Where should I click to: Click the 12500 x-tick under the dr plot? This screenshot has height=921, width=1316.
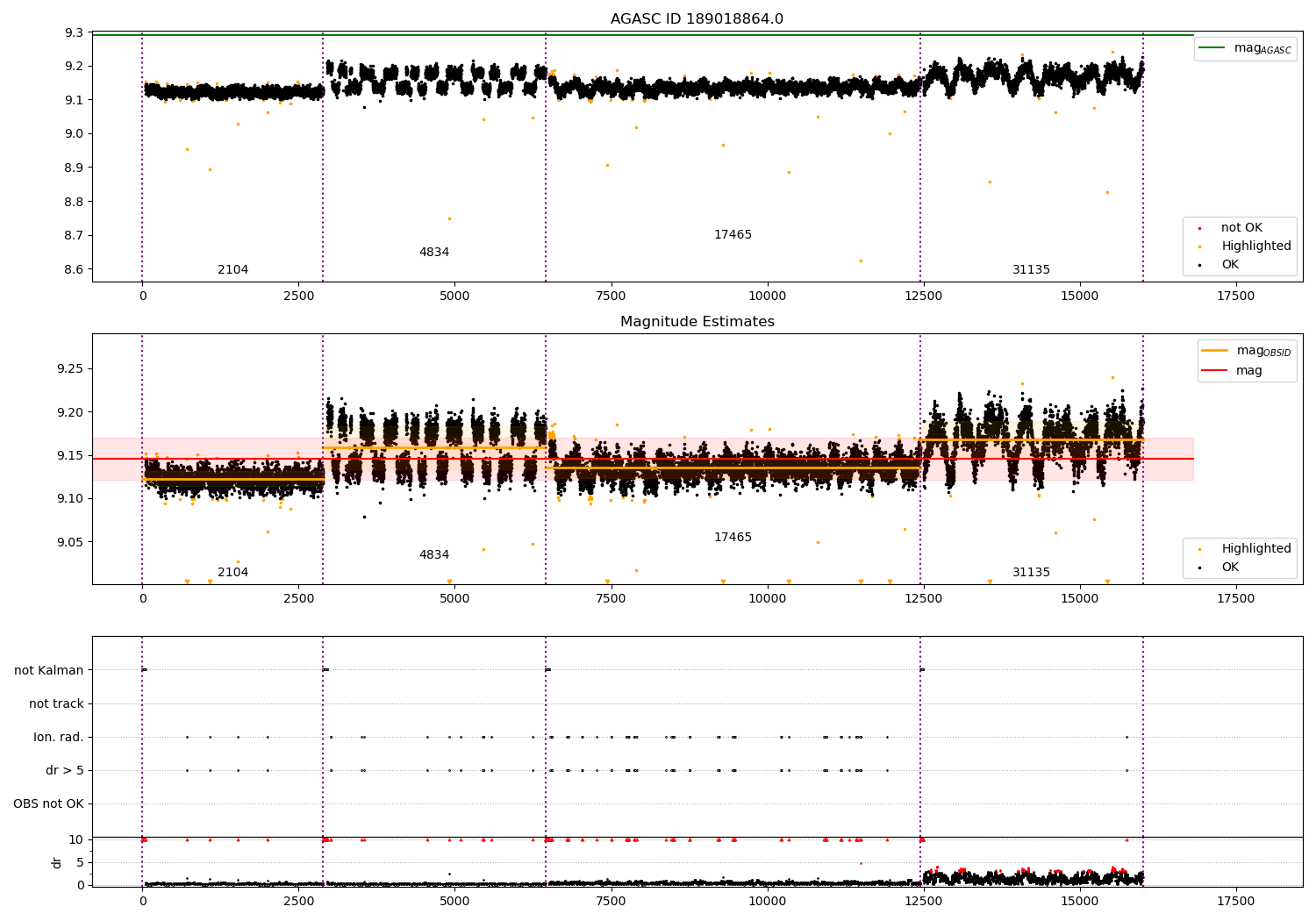(x=923, y=900)
